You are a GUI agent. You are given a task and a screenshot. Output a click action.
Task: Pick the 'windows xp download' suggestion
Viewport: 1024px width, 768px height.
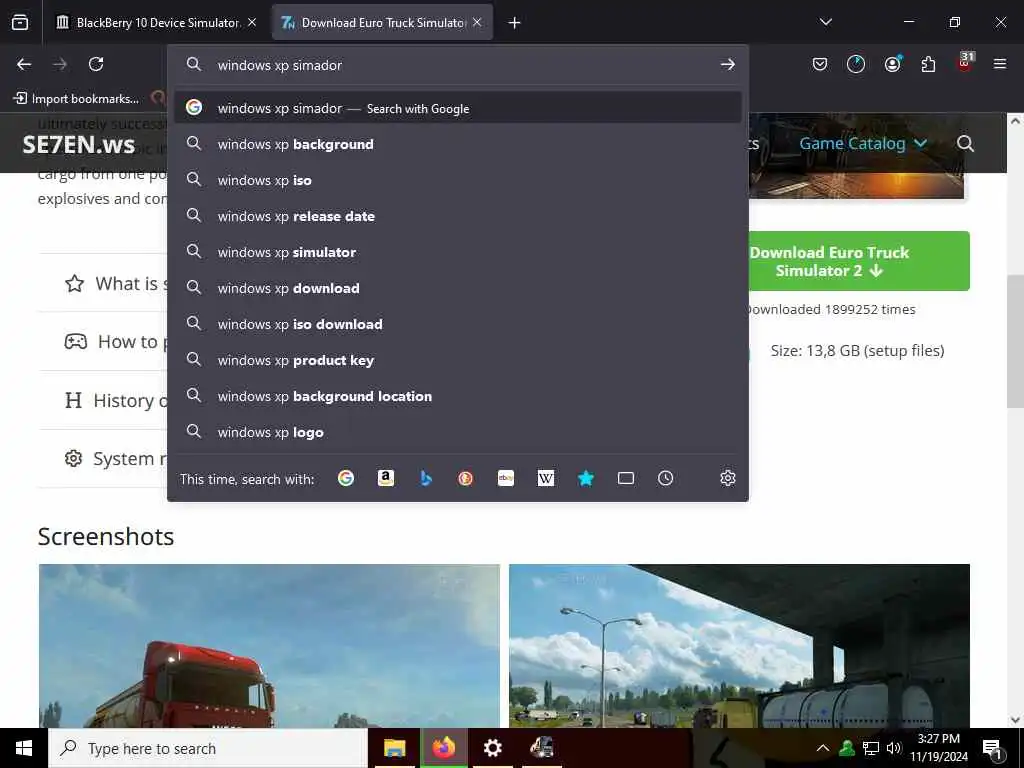(x=458, y=287)
